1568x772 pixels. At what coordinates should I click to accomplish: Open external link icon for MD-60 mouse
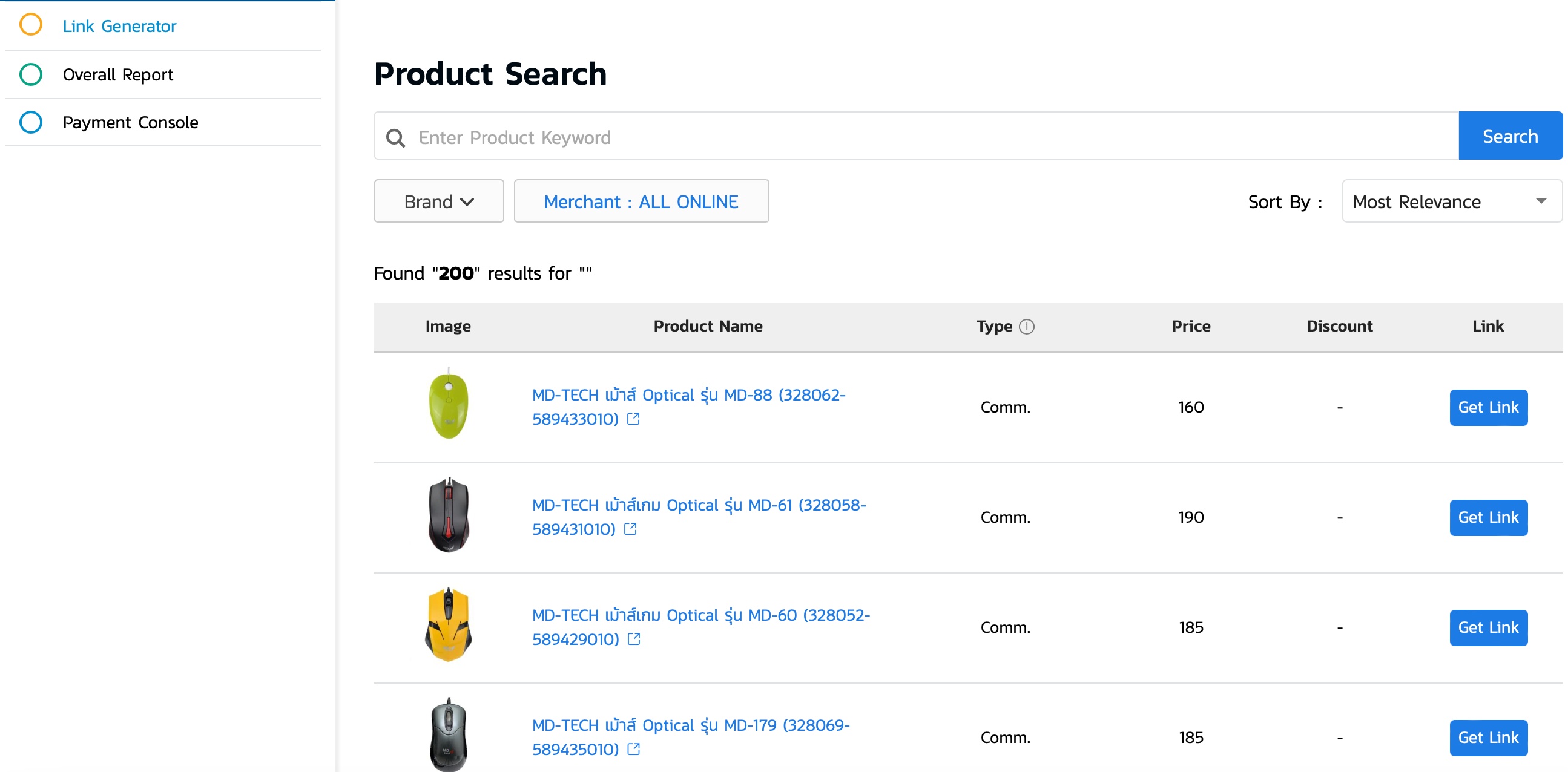pyautogui.click(x=634, y=639)
